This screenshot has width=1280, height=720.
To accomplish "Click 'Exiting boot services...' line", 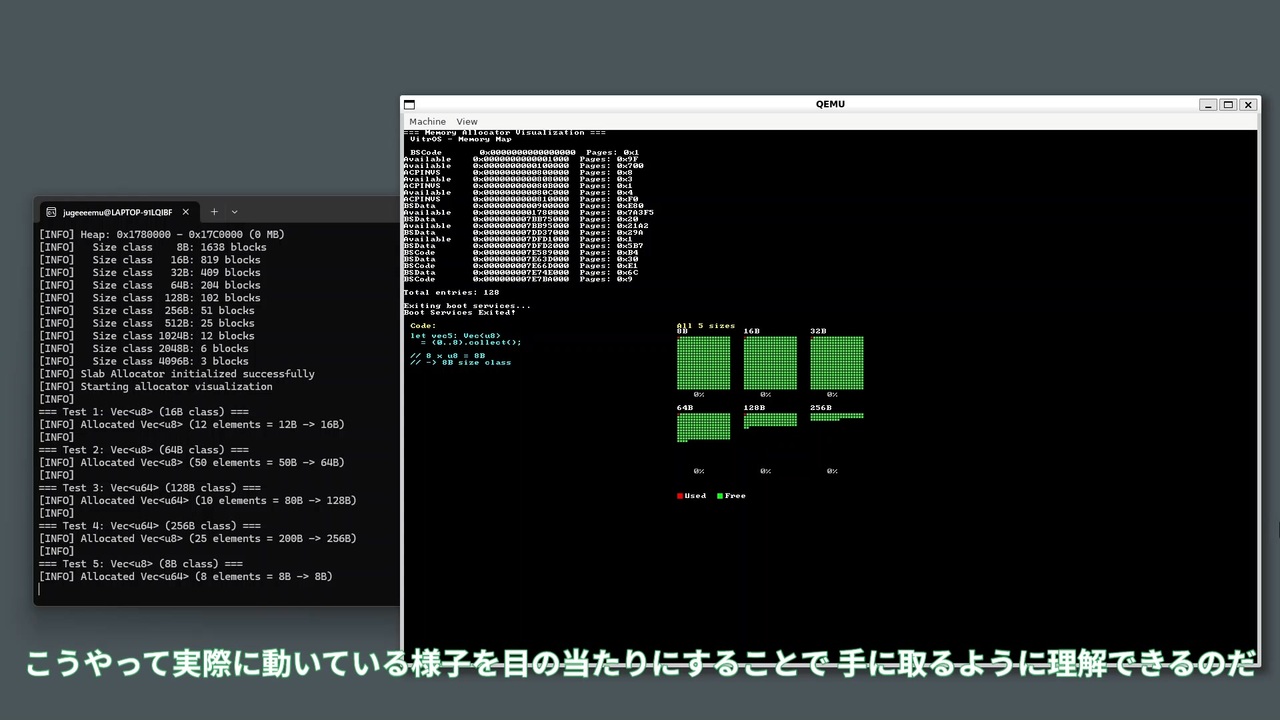I will pyautogui.click(x=467, y=306).
